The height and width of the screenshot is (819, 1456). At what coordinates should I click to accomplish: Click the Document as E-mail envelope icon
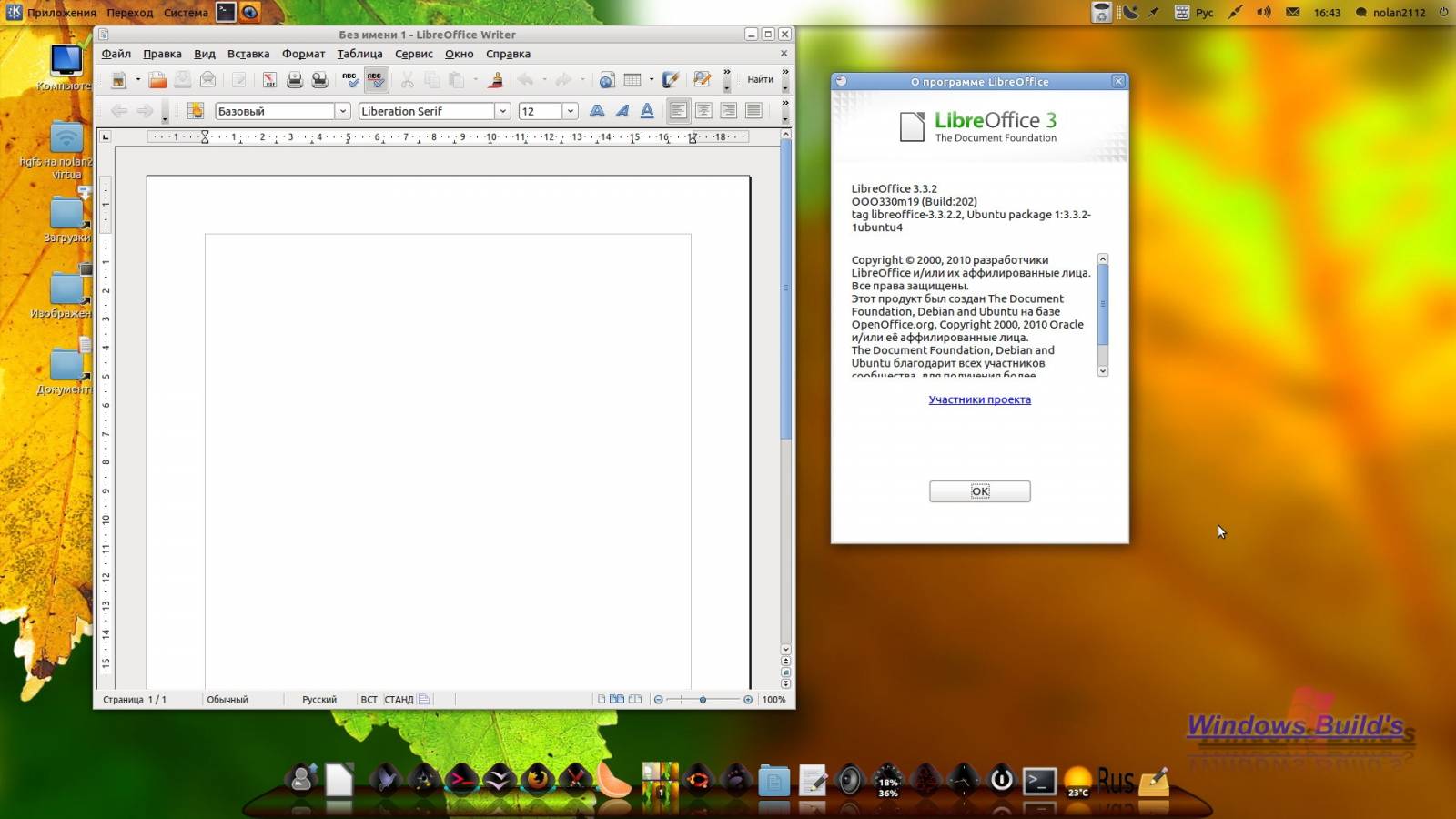pyautogui.click(x=207, y=80)
